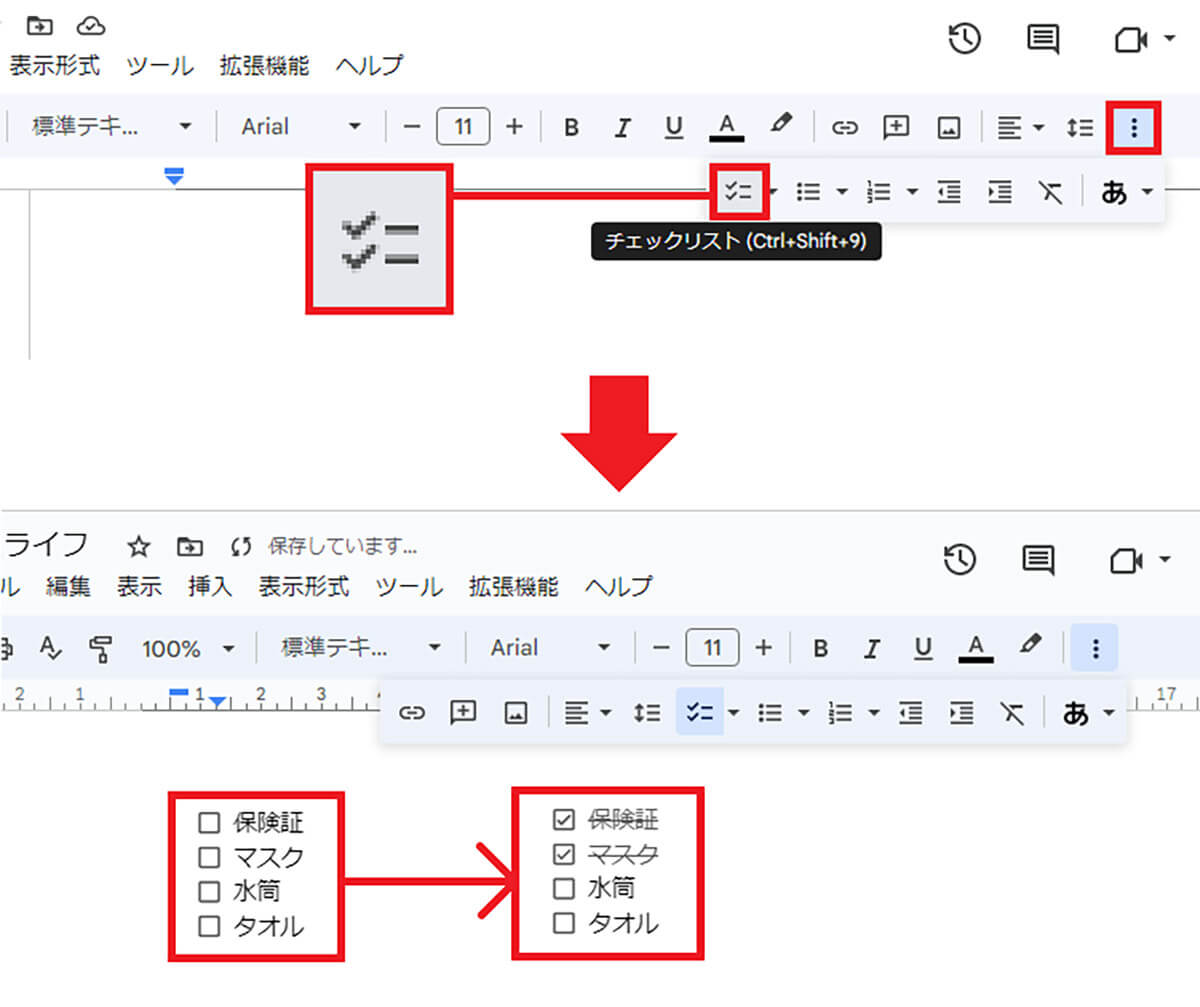Insert image using upper screenshot toolbar icon
This screenshot has width=1200, height=1007.
(x=948, y=127)
